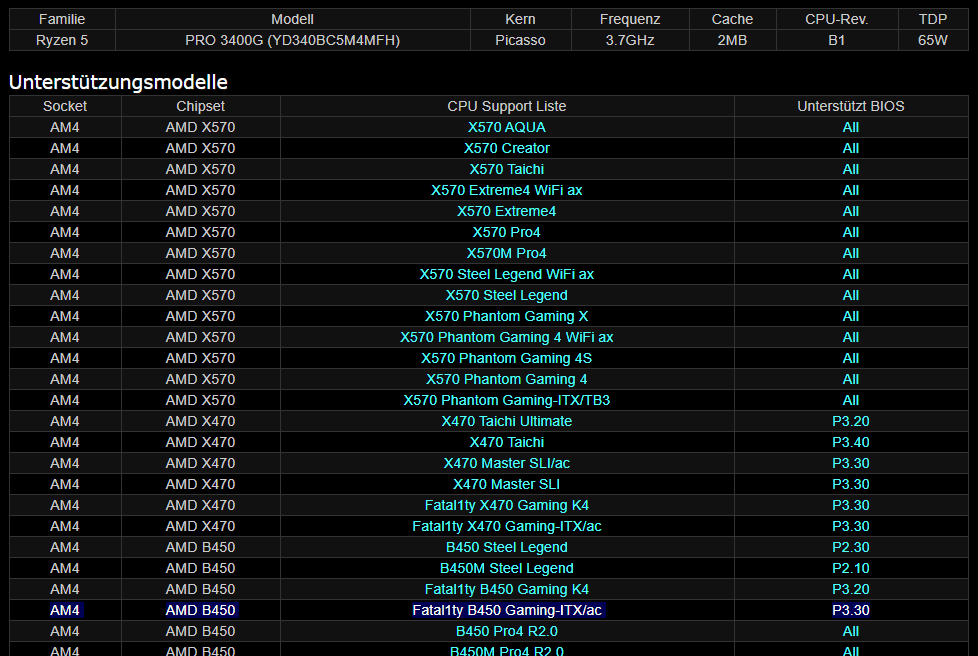Click BIOS P2.30 for B450 Steel Legend
Image resolution: width=978 pixels, height=656 pixels.
click(851, 547)
